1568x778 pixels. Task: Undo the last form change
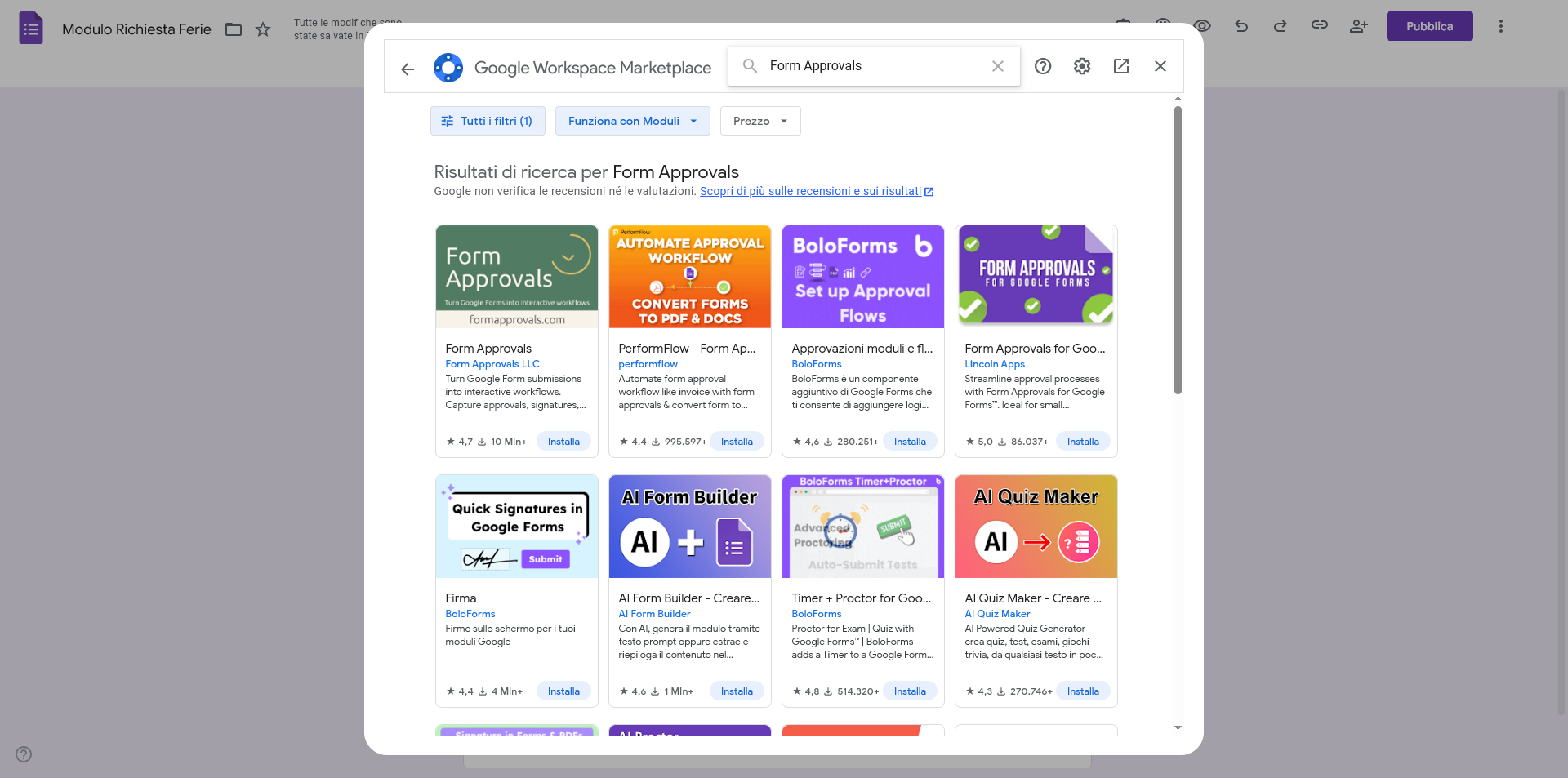coord(1241,26)
